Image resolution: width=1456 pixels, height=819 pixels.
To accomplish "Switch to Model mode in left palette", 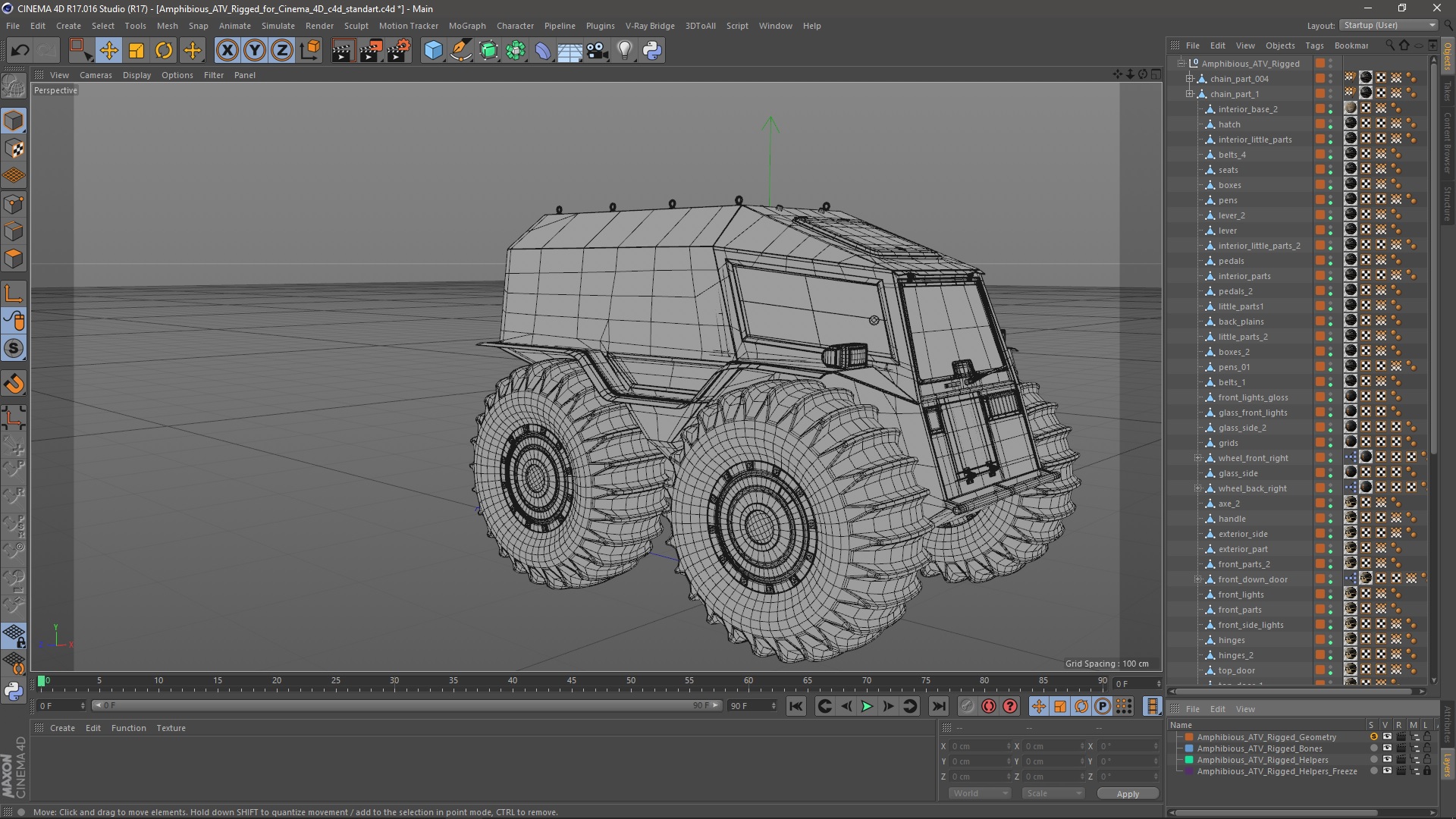I will point(14,121).
